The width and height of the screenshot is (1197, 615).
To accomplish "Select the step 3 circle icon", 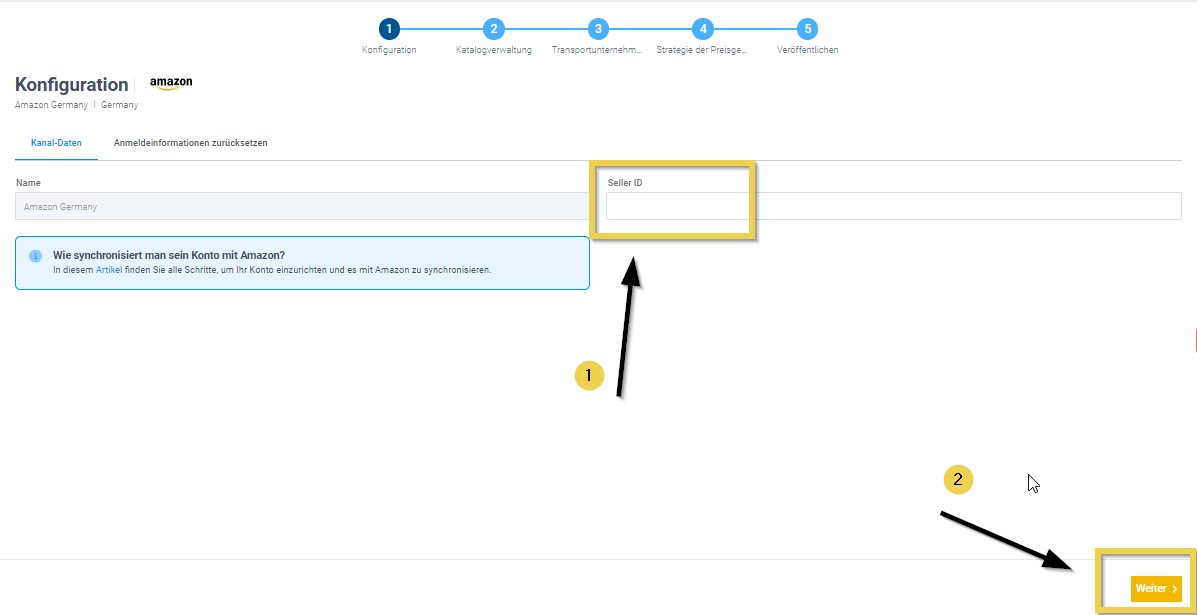I will pyautogui.click(x=597, y=29).
